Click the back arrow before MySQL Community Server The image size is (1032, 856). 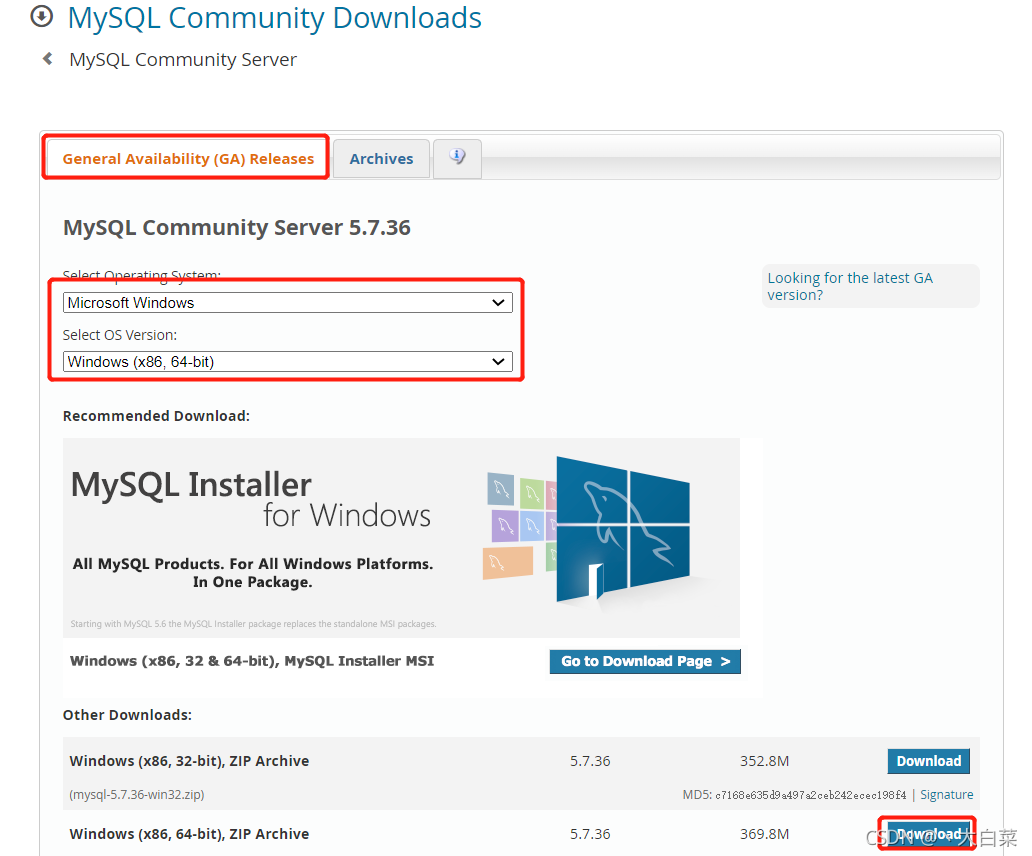click(x=47, y=59)
